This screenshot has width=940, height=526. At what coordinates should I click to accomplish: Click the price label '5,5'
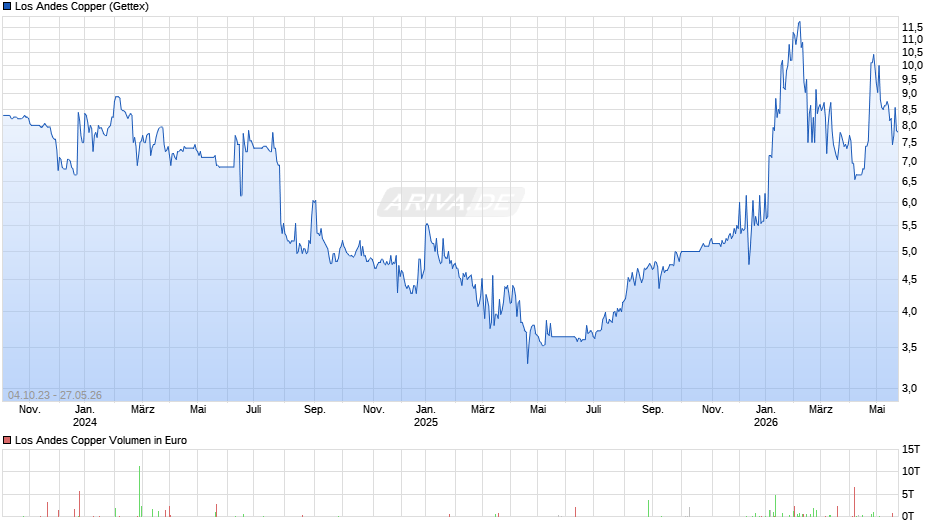[909, 226]
